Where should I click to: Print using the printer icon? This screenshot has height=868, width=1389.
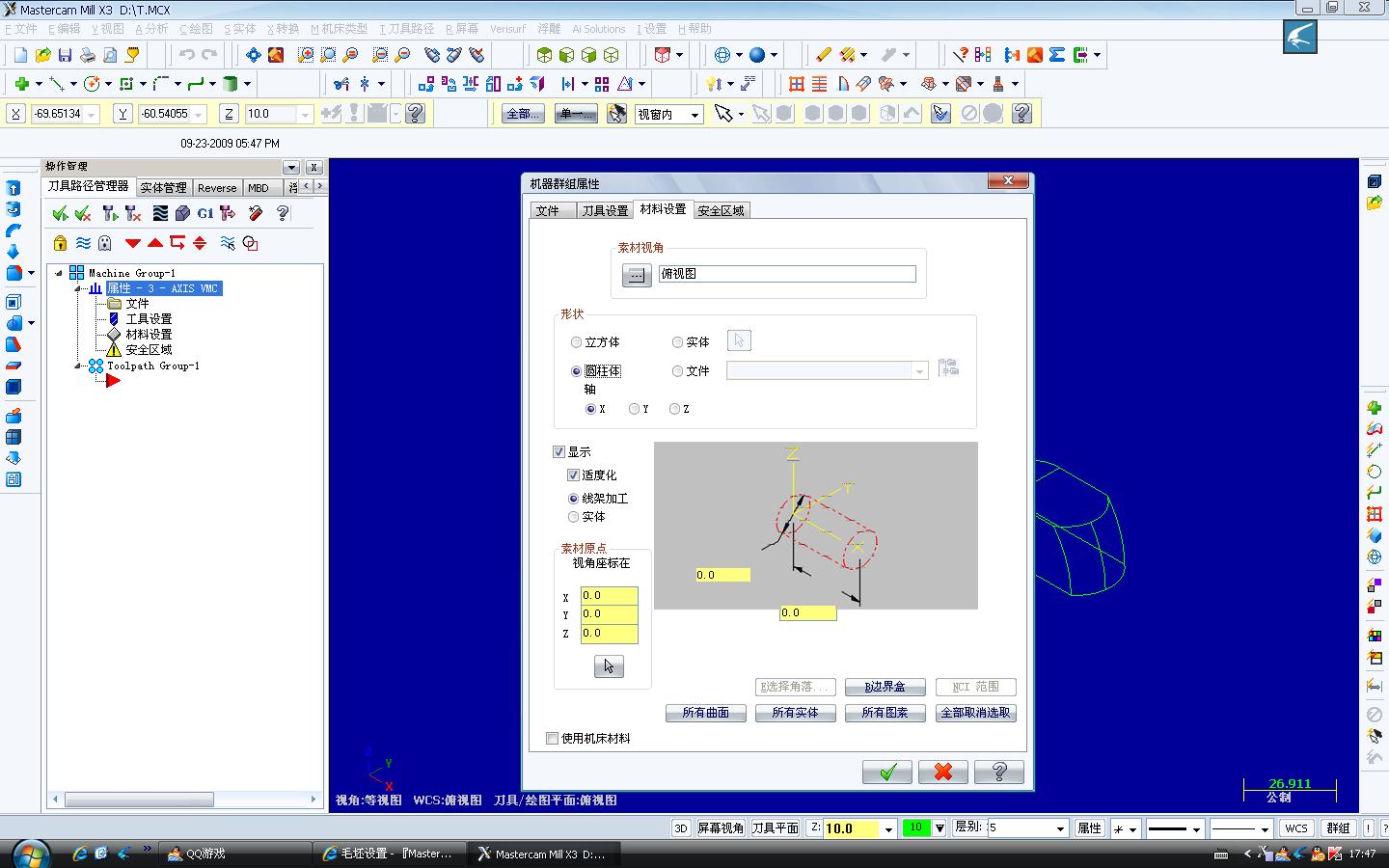[87, 55]
